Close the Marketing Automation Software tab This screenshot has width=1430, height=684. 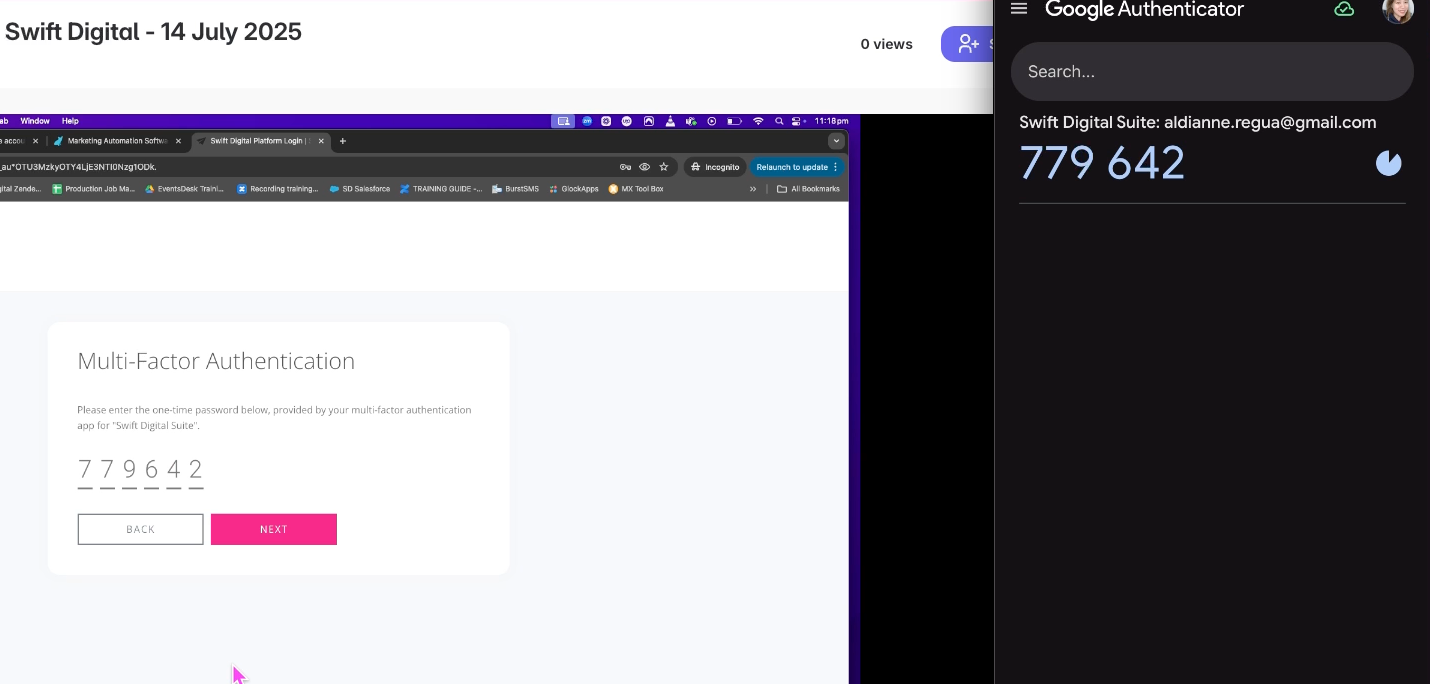(x=178, y=141)
